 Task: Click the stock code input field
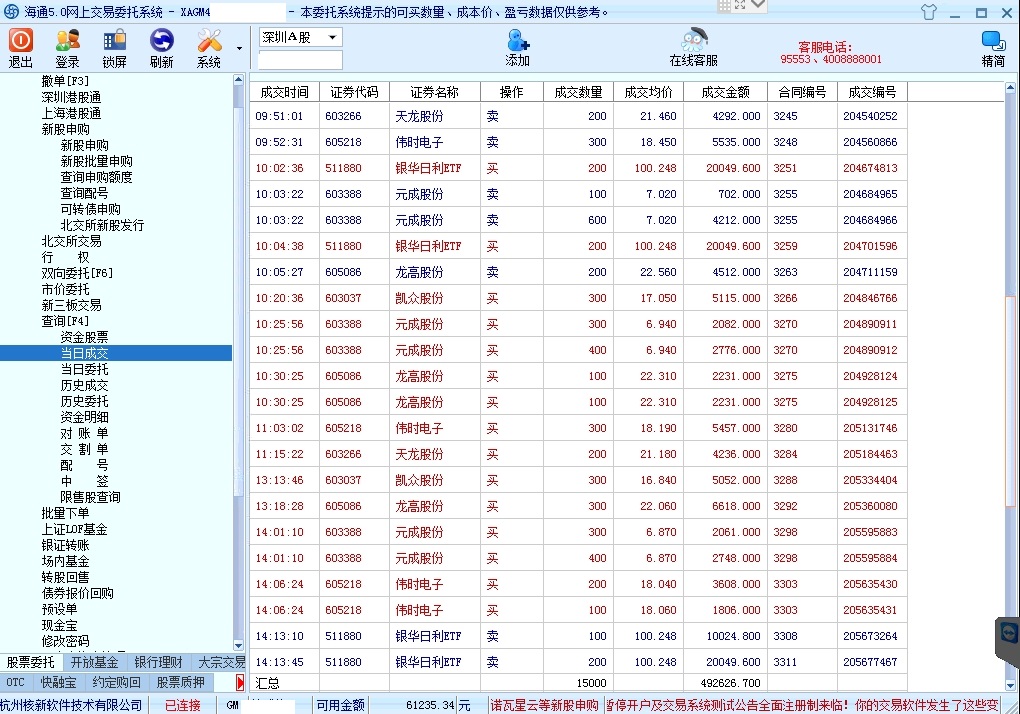click(x=300, y=60)
